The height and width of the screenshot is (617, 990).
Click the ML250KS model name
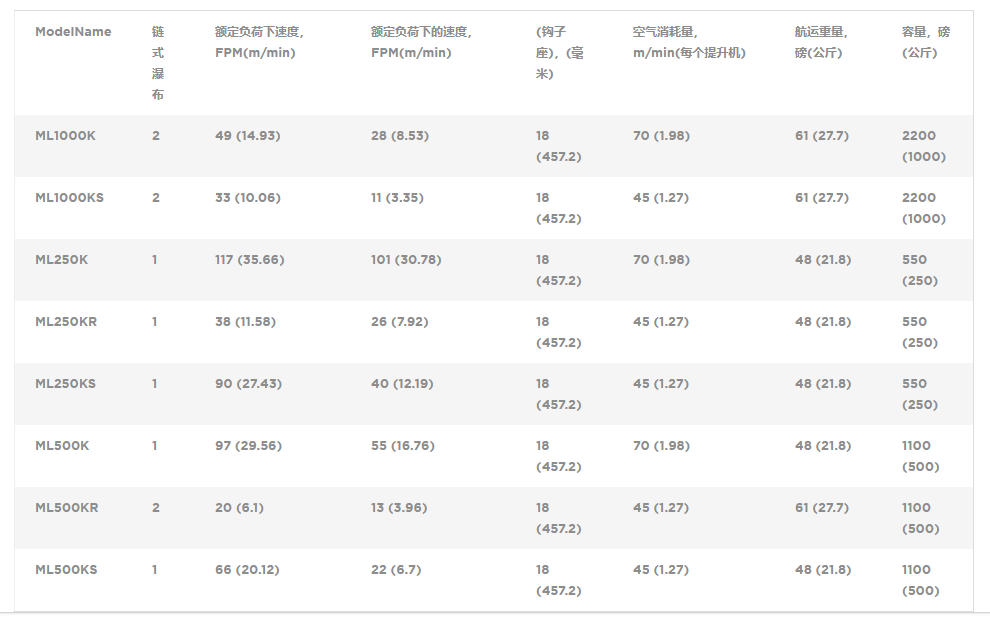pos(65,384)
